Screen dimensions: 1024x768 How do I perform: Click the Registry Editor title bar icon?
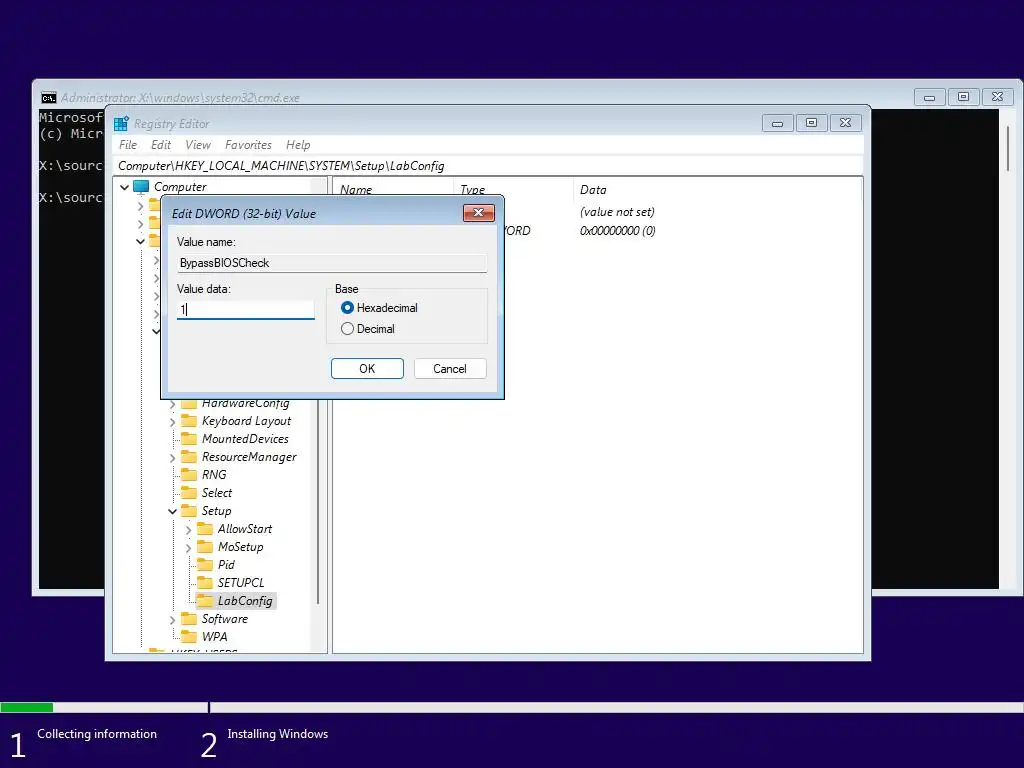point(121,123)
